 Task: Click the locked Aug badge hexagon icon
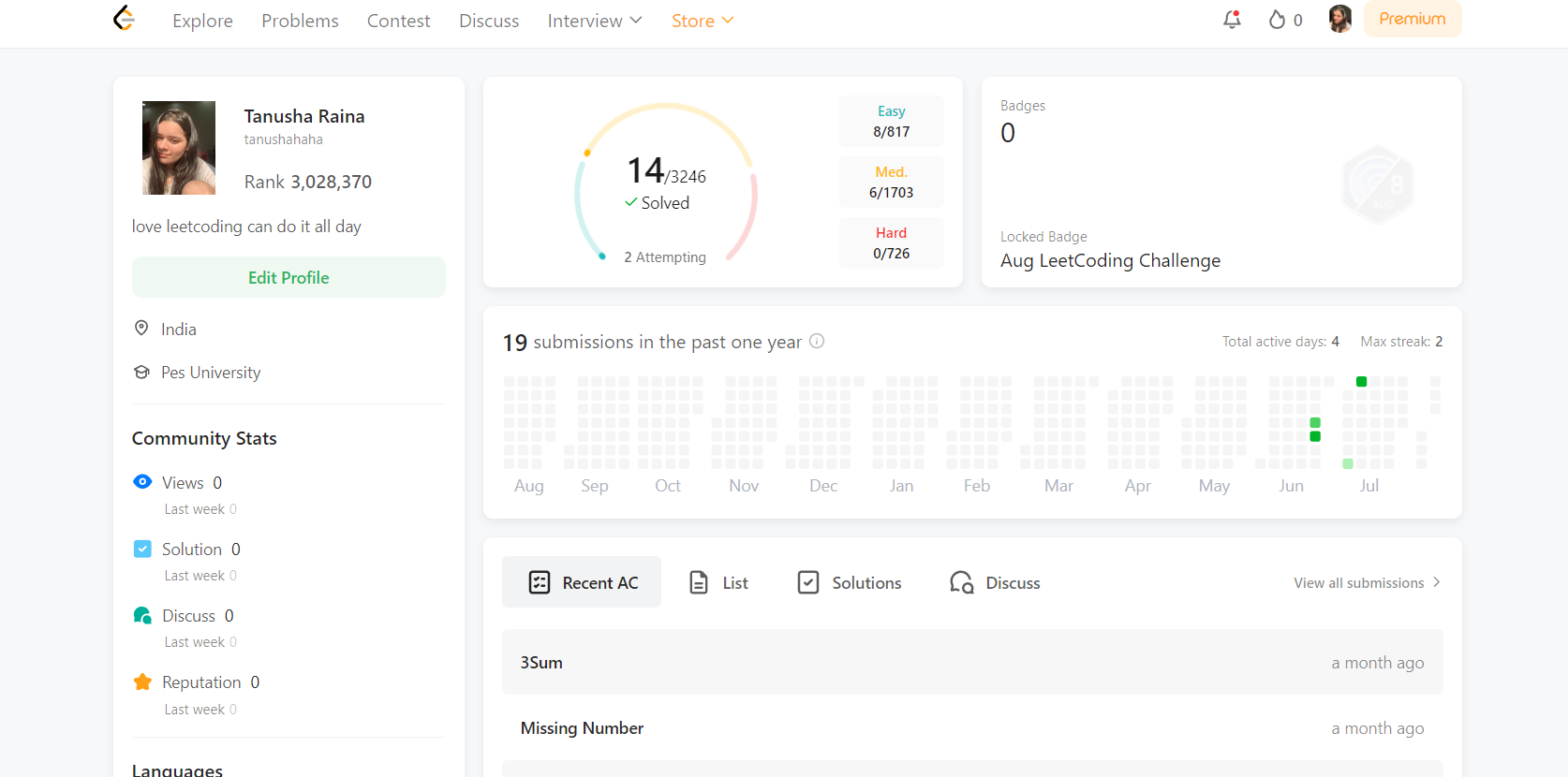click(x=1378, y=184)
